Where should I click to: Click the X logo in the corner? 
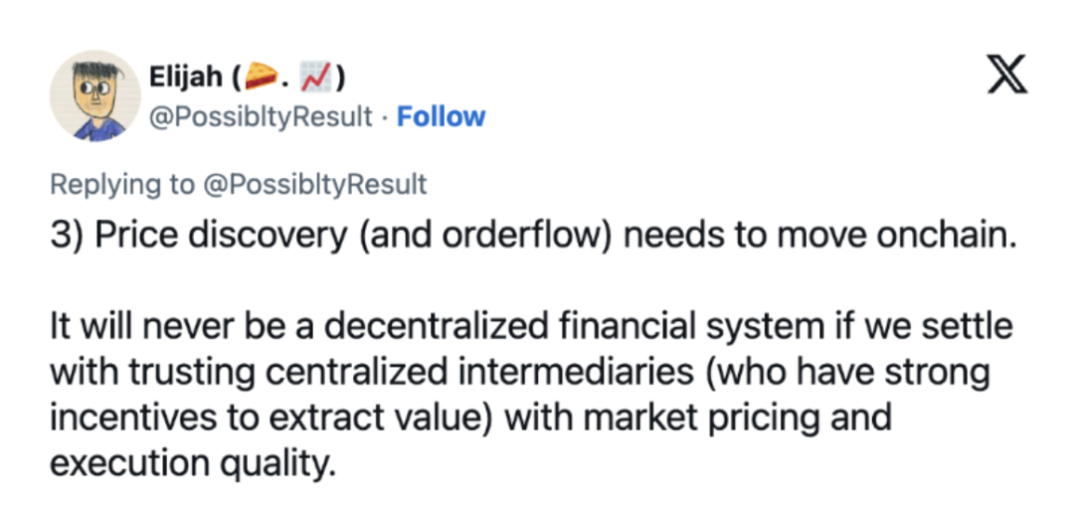(x=1007, y=75)
